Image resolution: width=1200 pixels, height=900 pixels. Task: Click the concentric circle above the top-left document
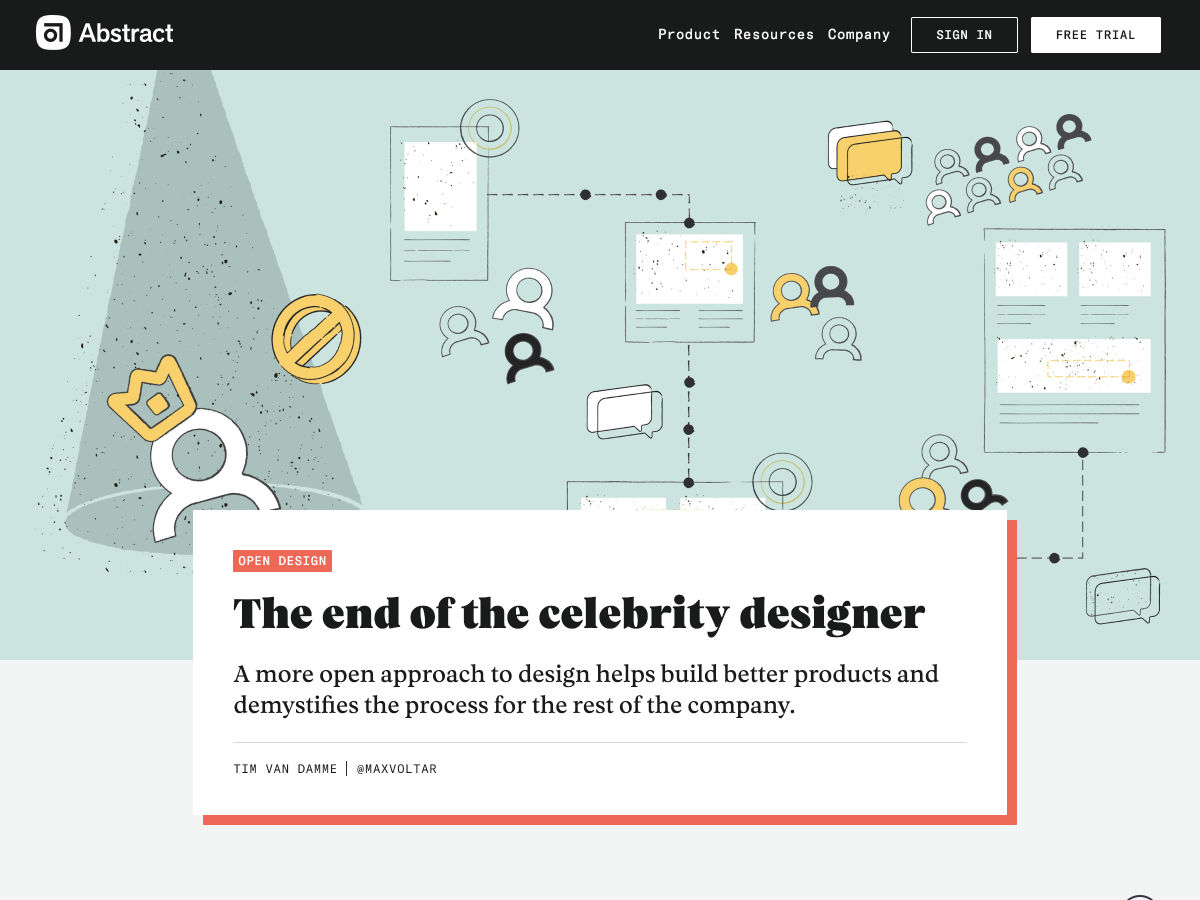tap(489, 128)
